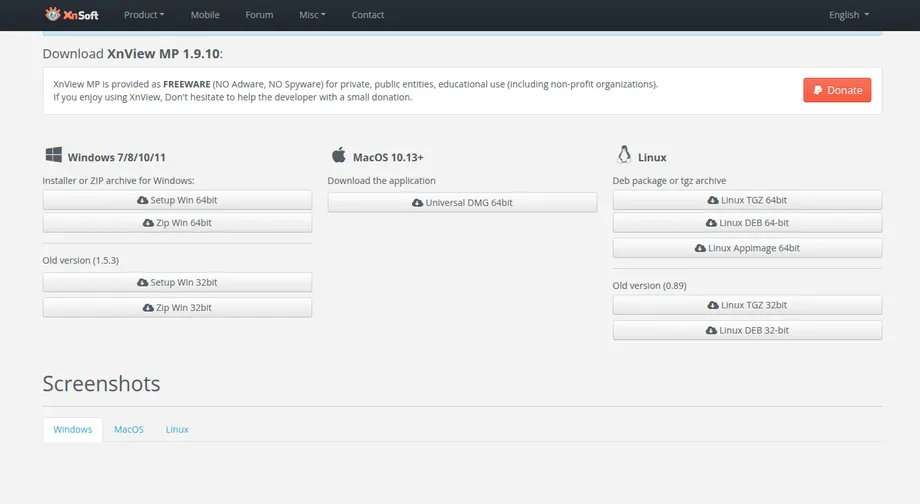Image resolution: width=920 pixels, height=504 pixels.
Task: Click "Download the application" text
Action: click(x=381, y=181)
